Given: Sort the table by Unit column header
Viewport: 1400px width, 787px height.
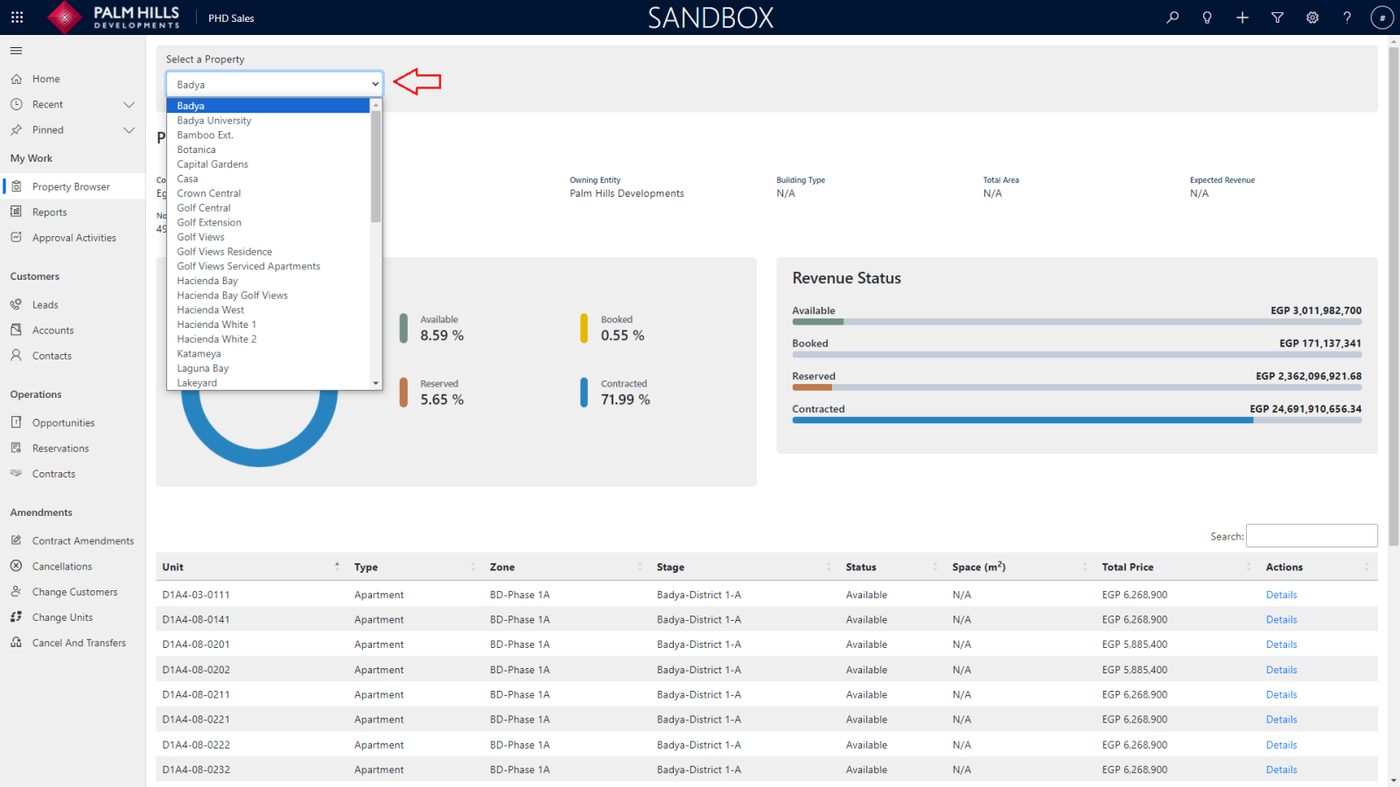Looking at the screenshot, I should click(251, 567).
